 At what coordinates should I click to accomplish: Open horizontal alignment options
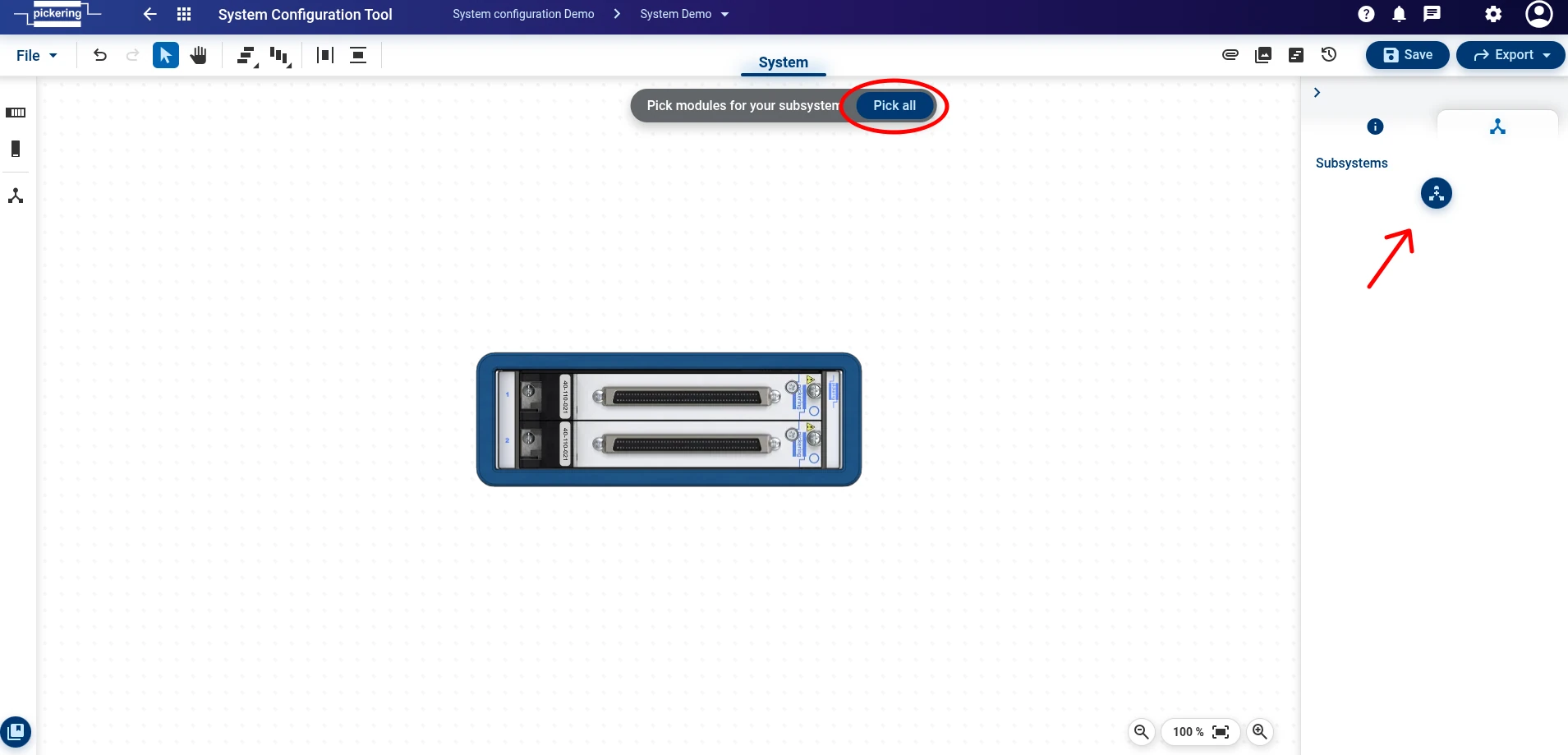pos(247,56)
